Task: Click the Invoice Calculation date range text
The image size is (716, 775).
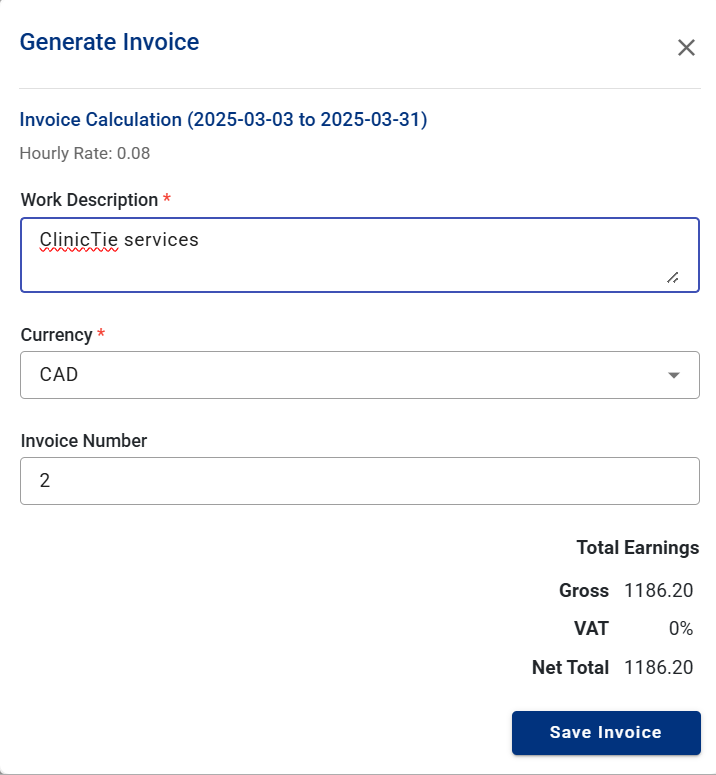Action: 223,120
